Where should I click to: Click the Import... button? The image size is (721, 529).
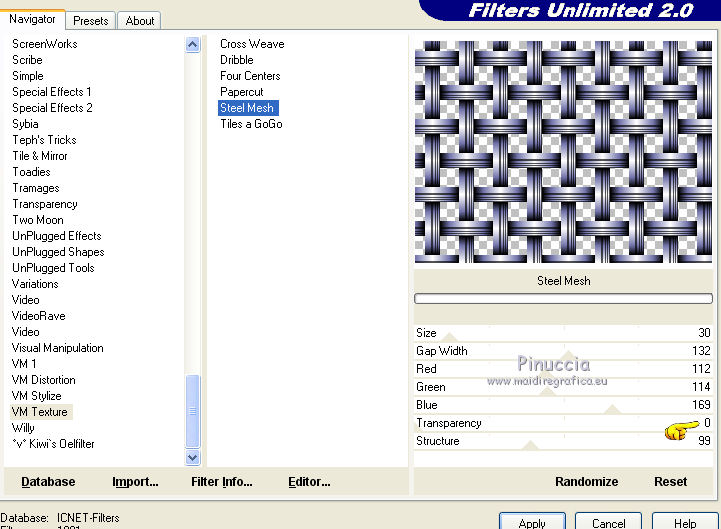click(135, 482)
